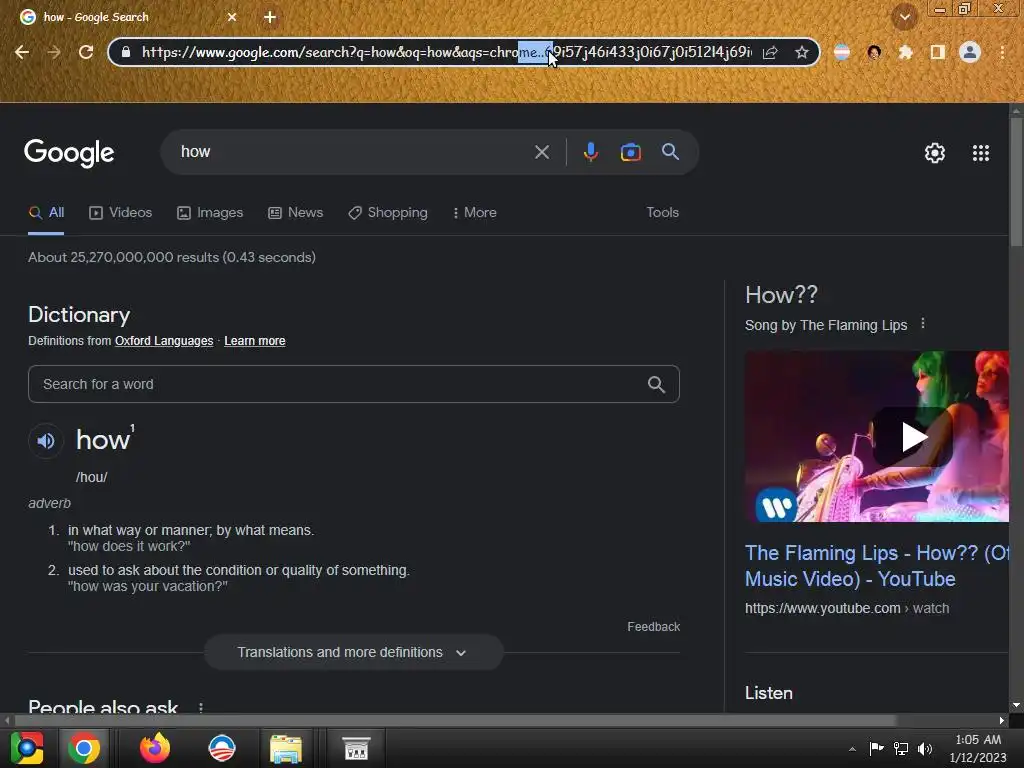
Task: Focus the 'Search for a word' field
Action: [354, 384]
